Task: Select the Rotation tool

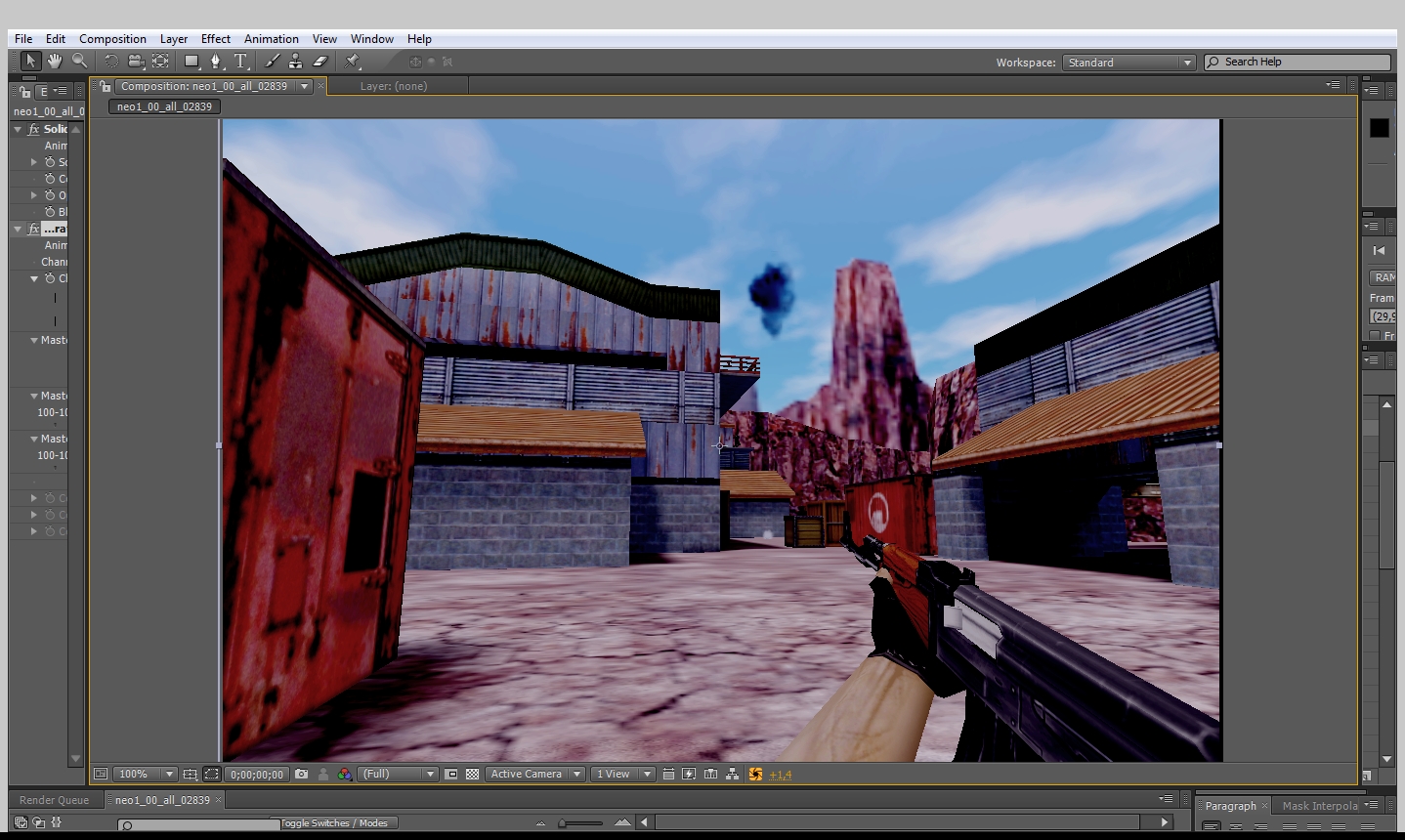Action: 111,61
